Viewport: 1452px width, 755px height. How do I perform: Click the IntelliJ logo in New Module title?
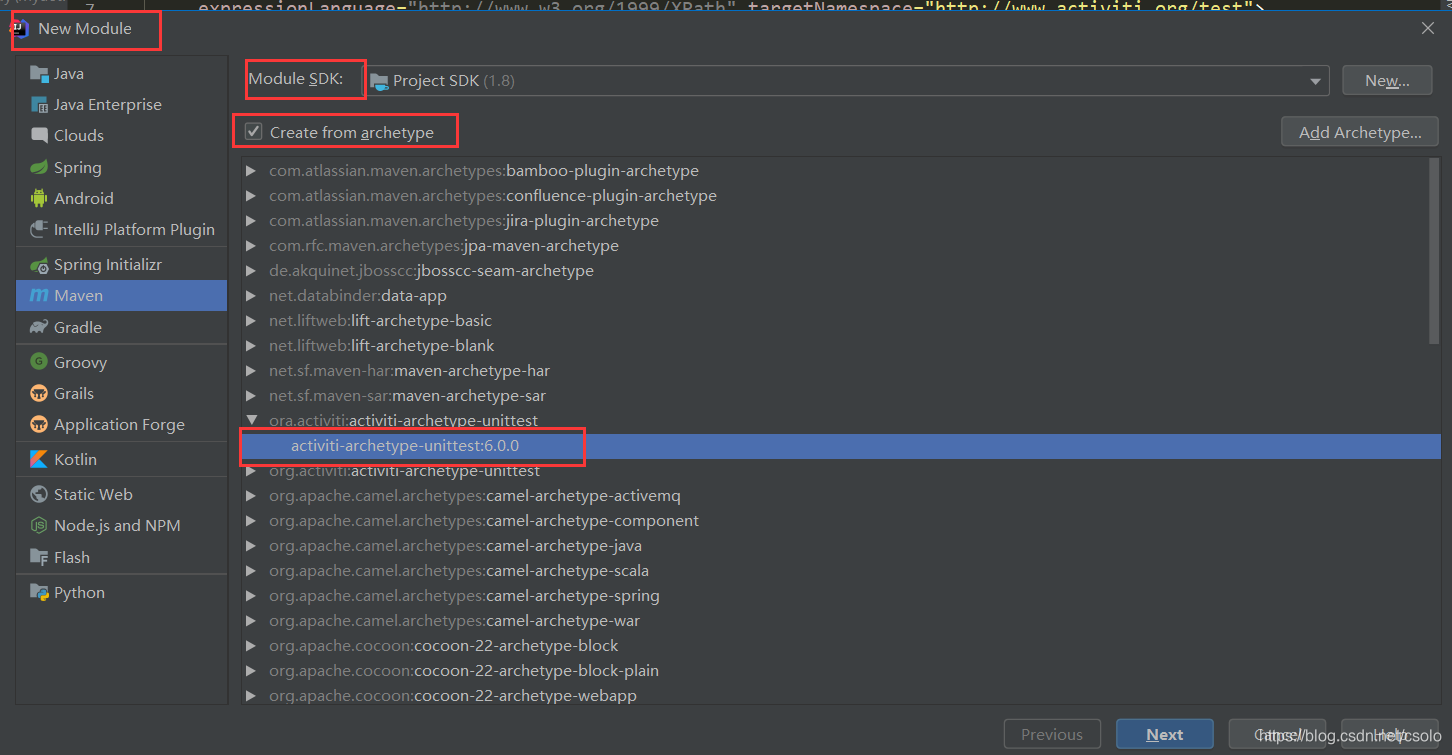(x=21, y=28)
